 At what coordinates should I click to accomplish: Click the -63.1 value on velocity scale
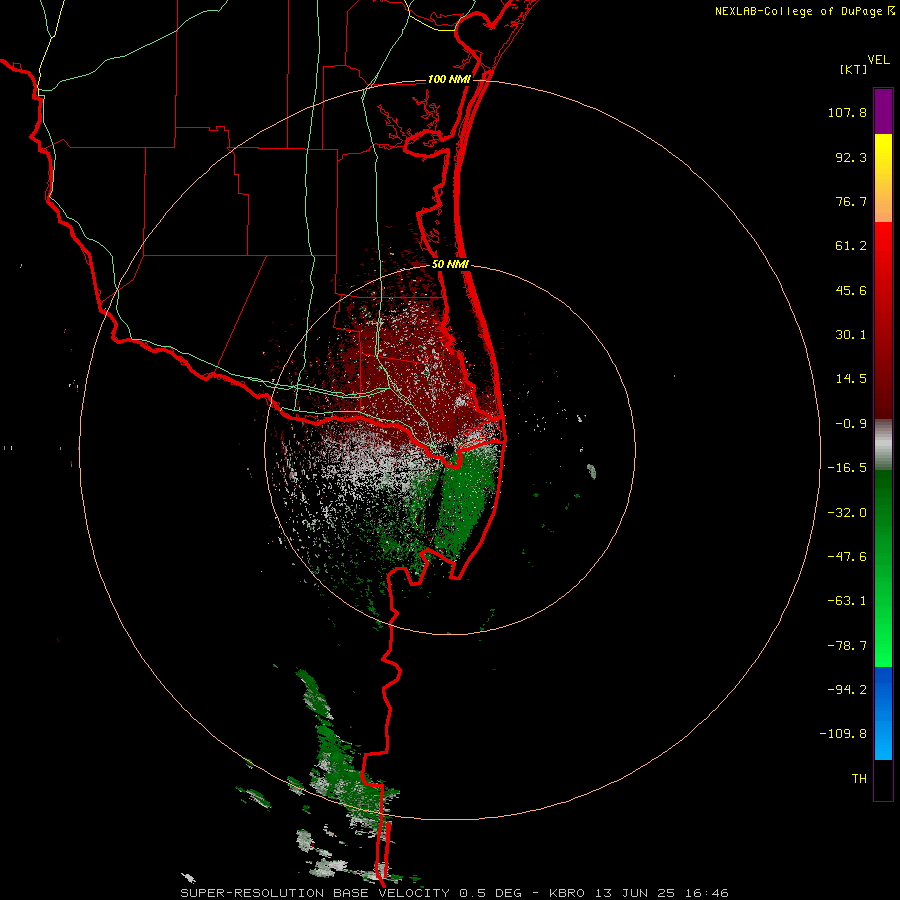(847, 601)
